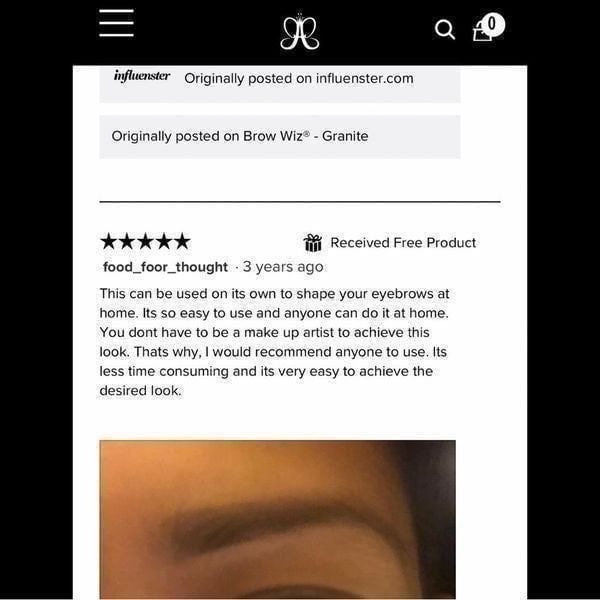Click the Anastasia butterfly logo
600x600 pixels.
point(300,32)
